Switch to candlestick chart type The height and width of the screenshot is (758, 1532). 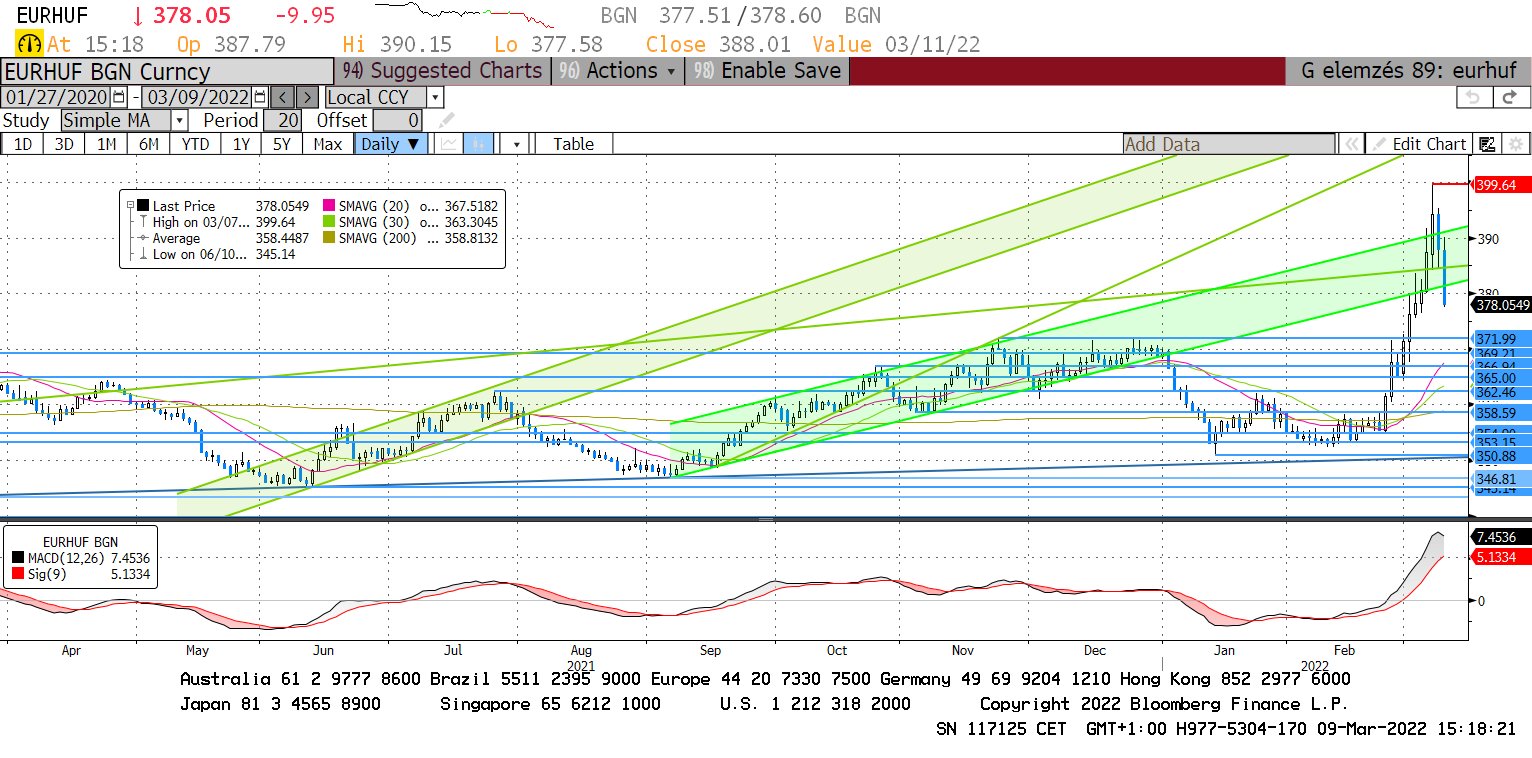478,144
